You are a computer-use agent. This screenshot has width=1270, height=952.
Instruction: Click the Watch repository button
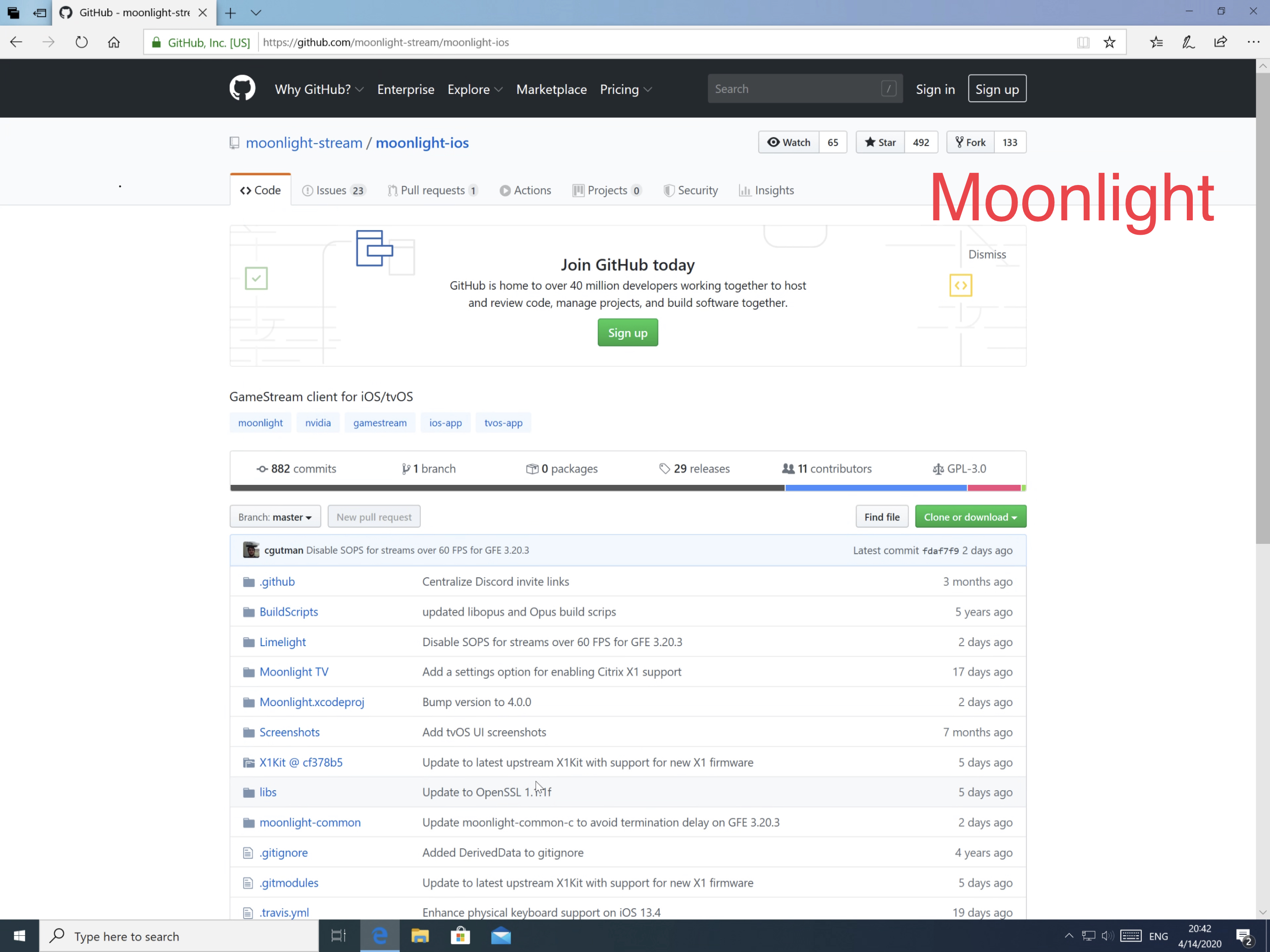pyautogui.click(x=789, y=142)
